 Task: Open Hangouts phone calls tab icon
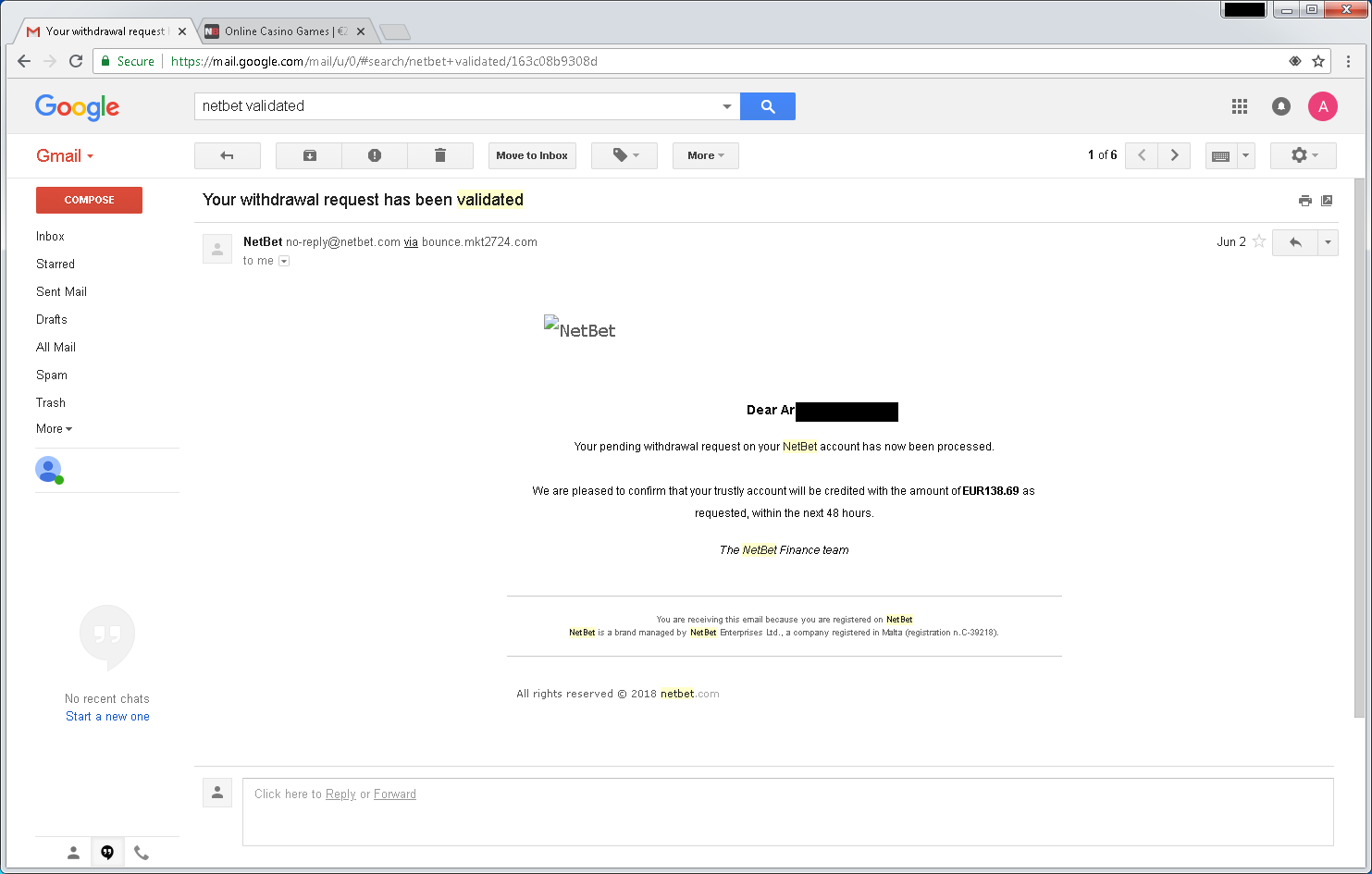pyautogui.click(x=142, y=853)
